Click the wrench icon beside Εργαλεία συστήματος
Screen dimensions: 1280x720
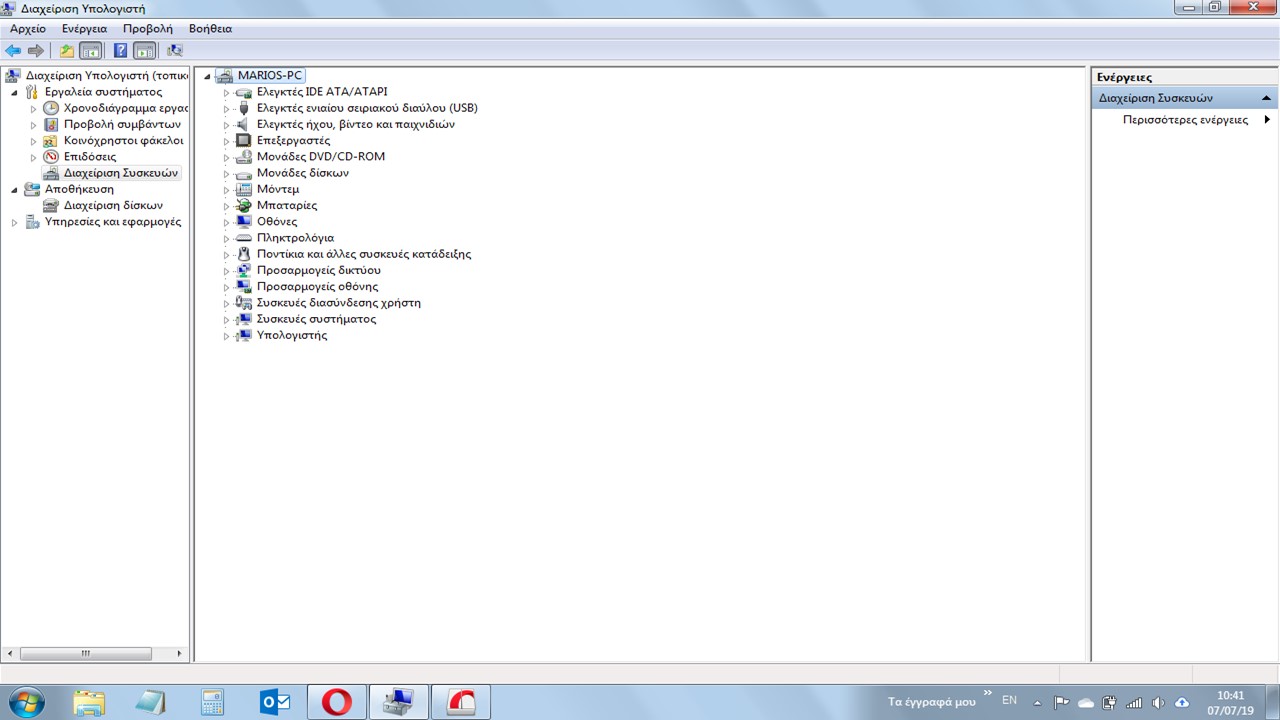click(32, 92)
